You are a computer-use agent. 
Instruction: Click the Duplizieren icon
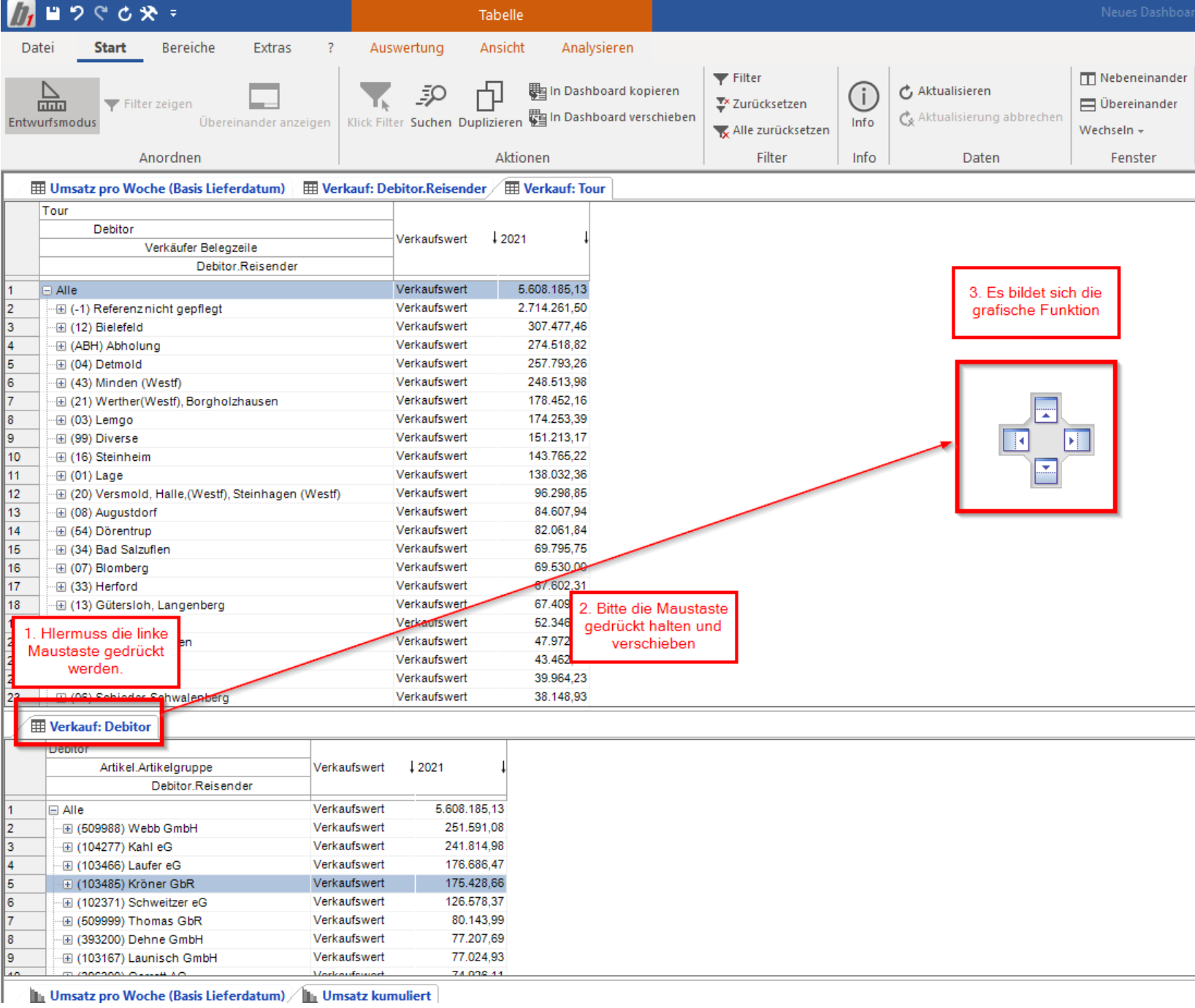(x=489, y=96)
